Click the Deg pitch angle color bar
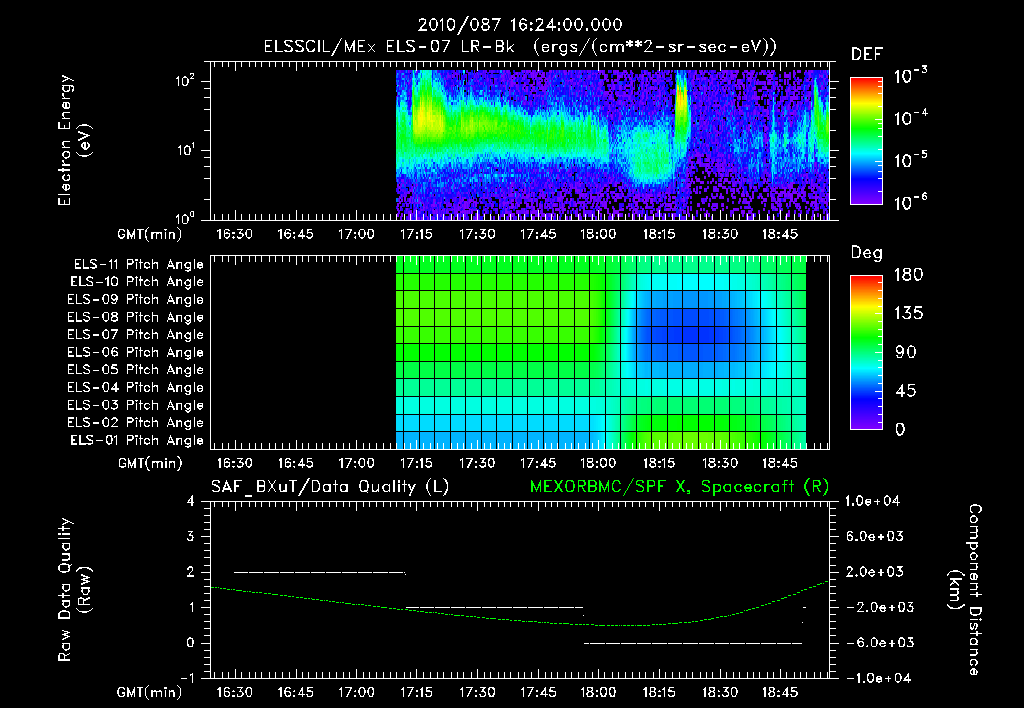The height and width of the screenshot is (708, 1024). tap(866, 352)
